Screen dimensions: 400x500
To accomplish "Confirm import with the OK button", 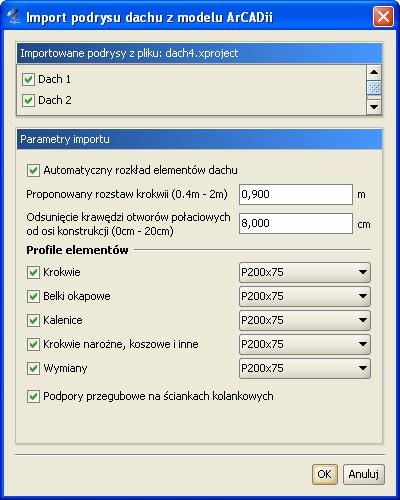I will point(325,474).
